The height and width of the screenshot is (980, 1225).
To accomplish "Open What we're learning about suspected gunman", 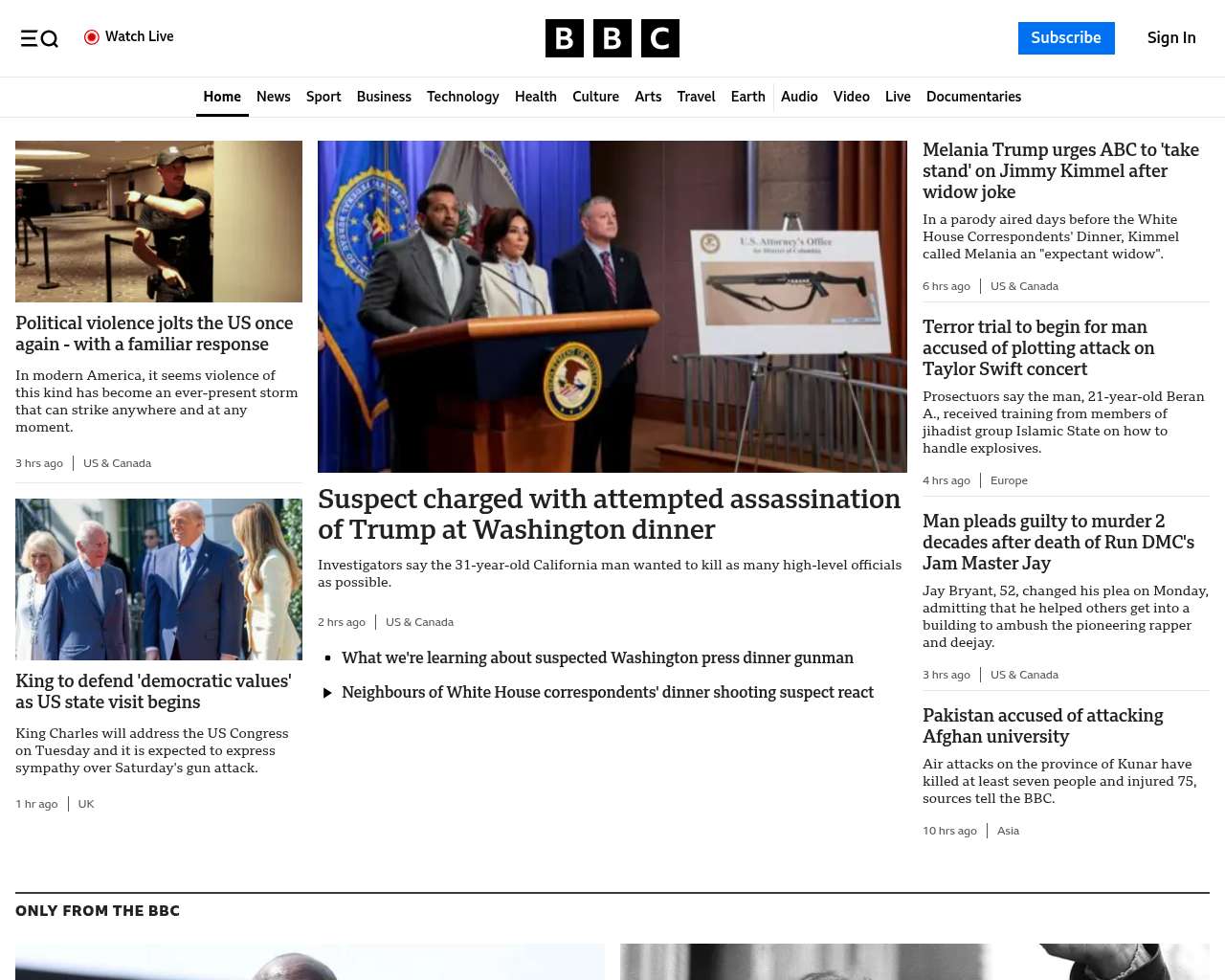I will point(597,658).
